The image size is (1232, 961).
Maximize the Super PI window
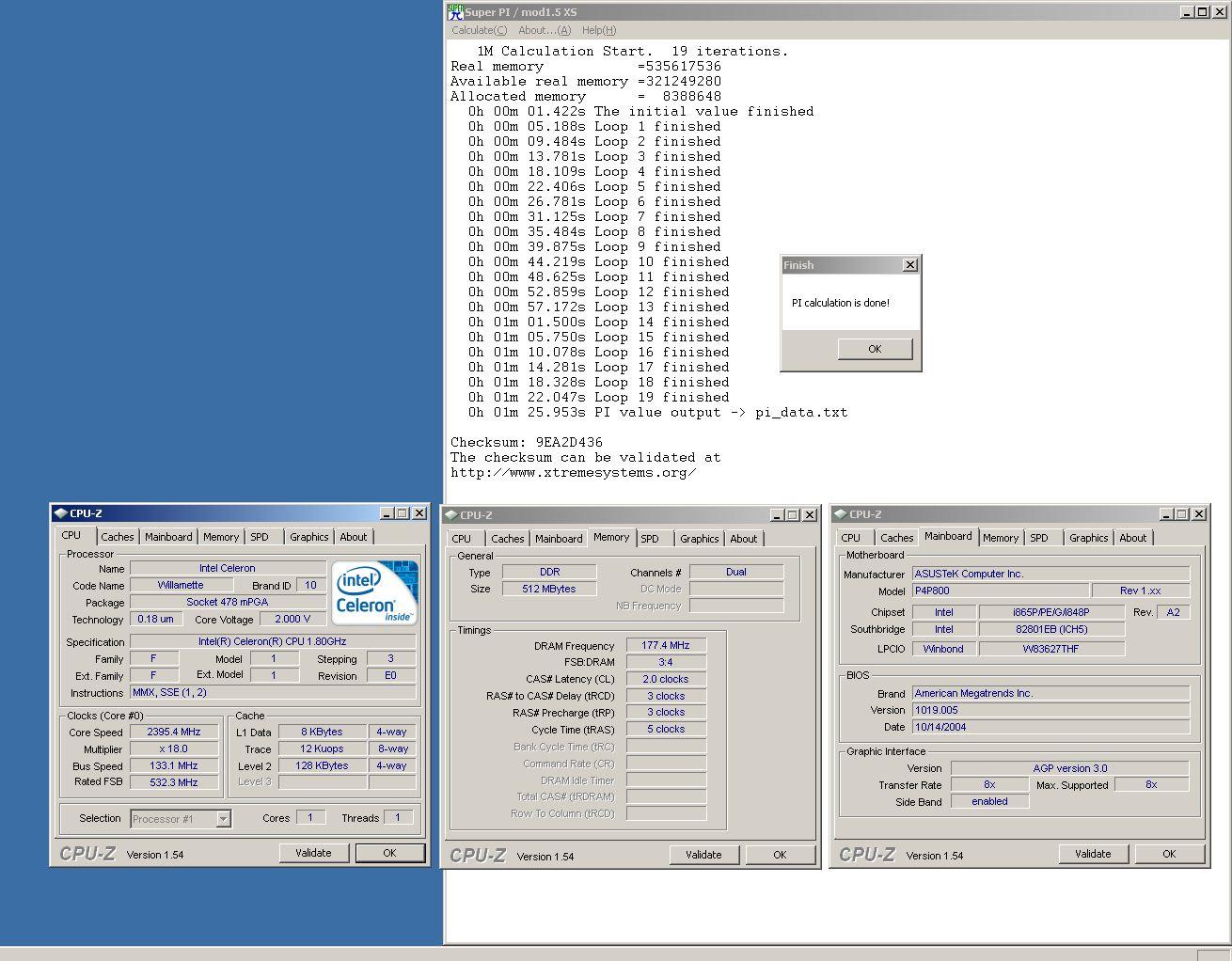click(x=1202, y=12)
